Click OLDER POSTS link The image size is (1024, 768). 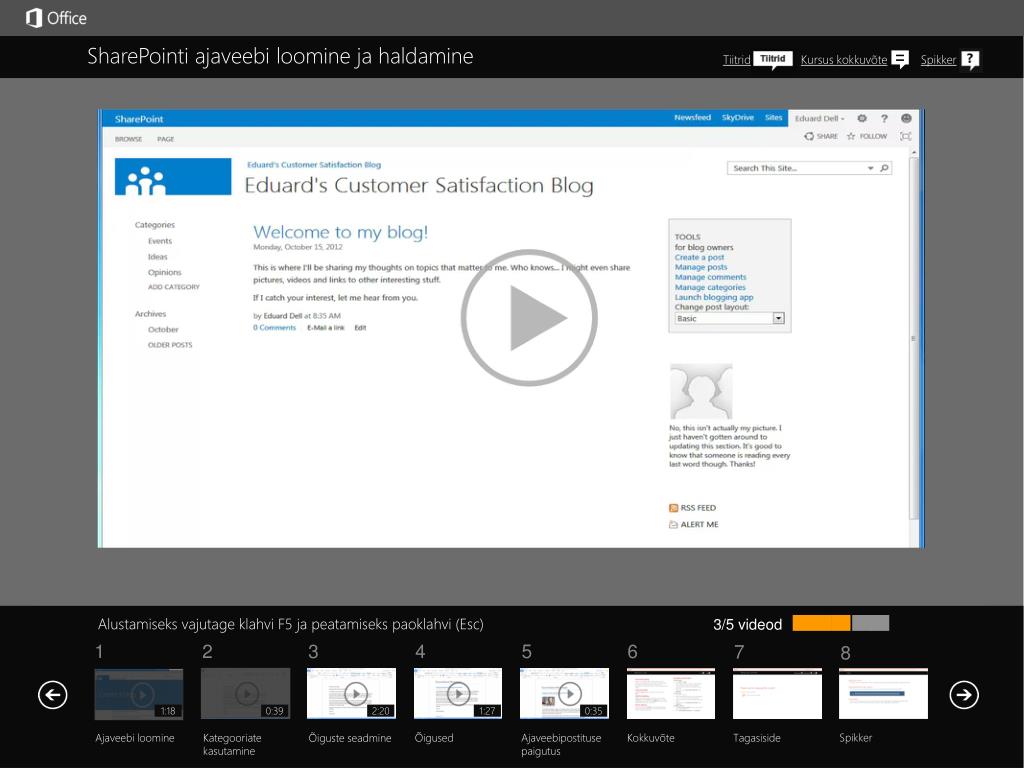[170, 345]
